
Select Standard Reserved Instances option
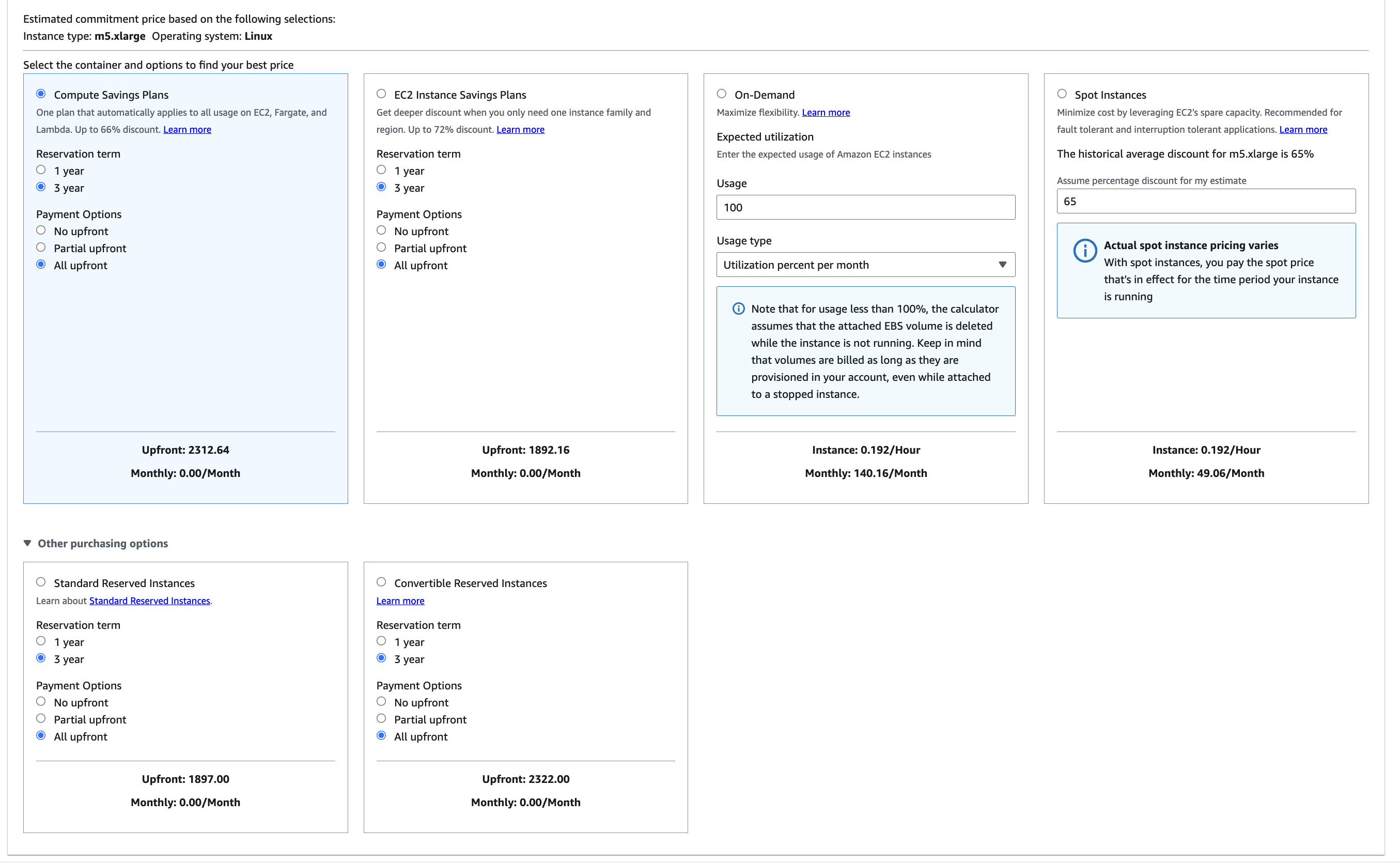point(41,581)
